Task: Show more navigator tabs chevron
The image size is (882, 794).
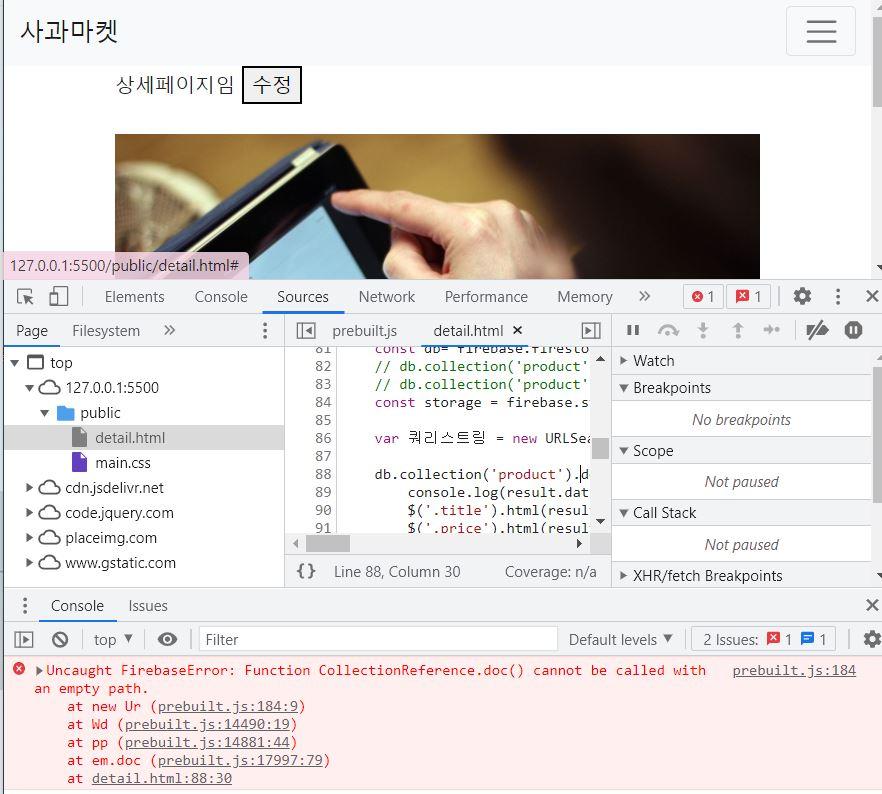Action: [x=169, y=330]
